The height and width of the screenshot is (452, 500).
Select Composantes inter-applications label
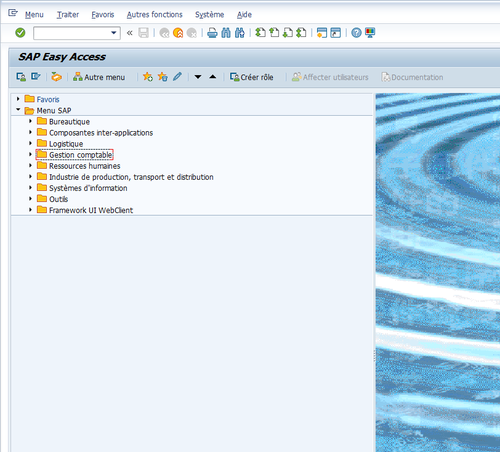101,133
